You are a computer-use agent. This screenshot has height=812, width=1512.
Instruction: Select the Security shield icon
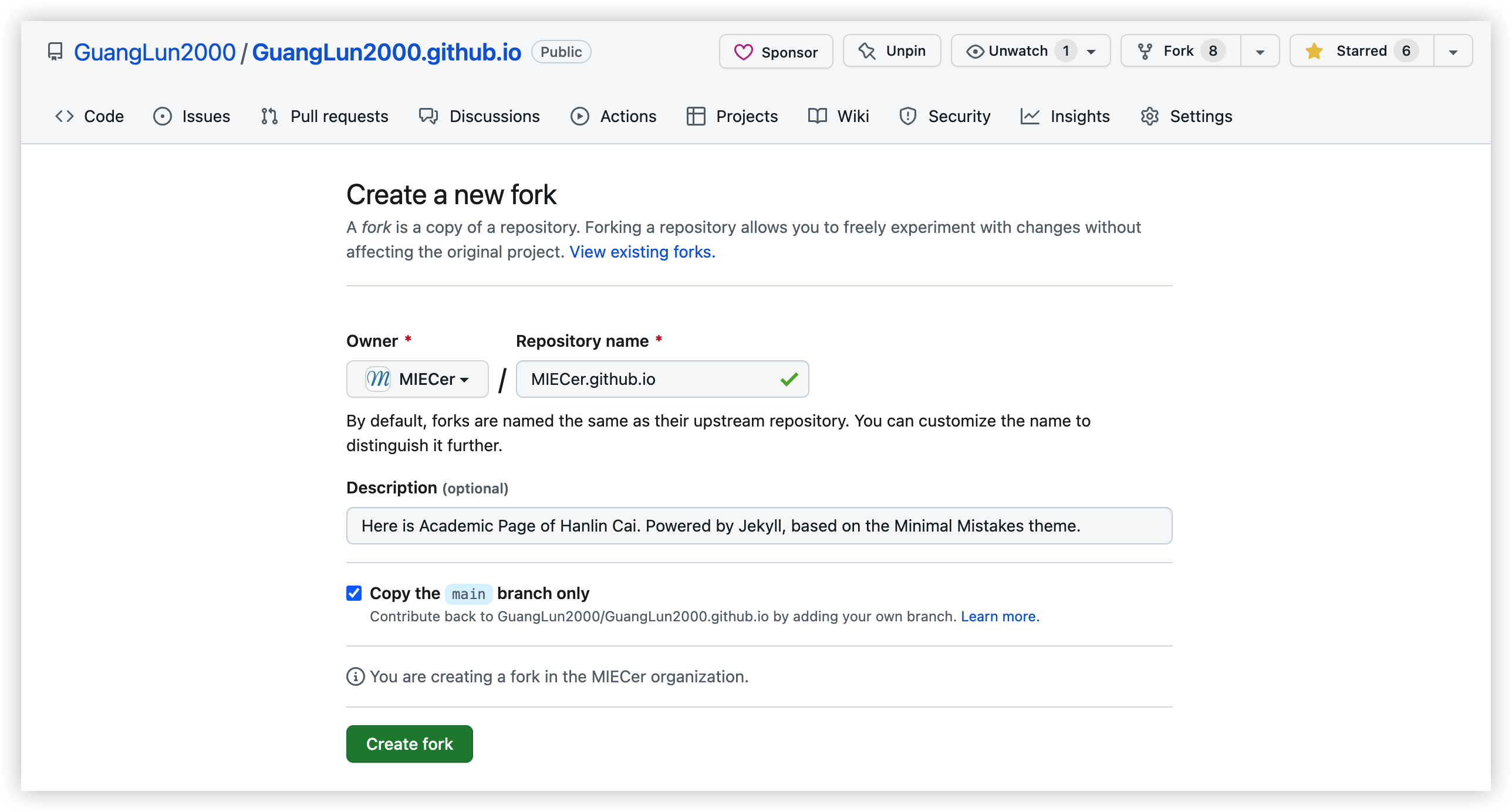(907, 116)
